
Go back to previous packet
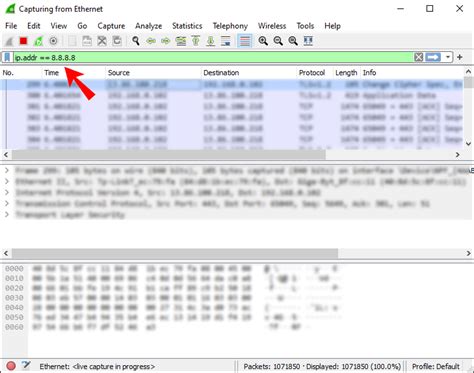(x=151, y=41)
